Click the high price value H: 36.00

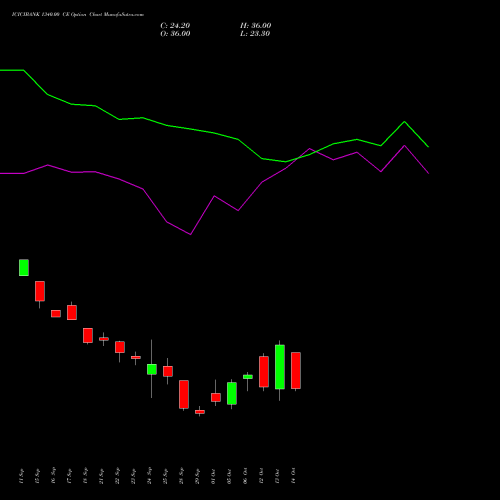(x=256, y=26)
